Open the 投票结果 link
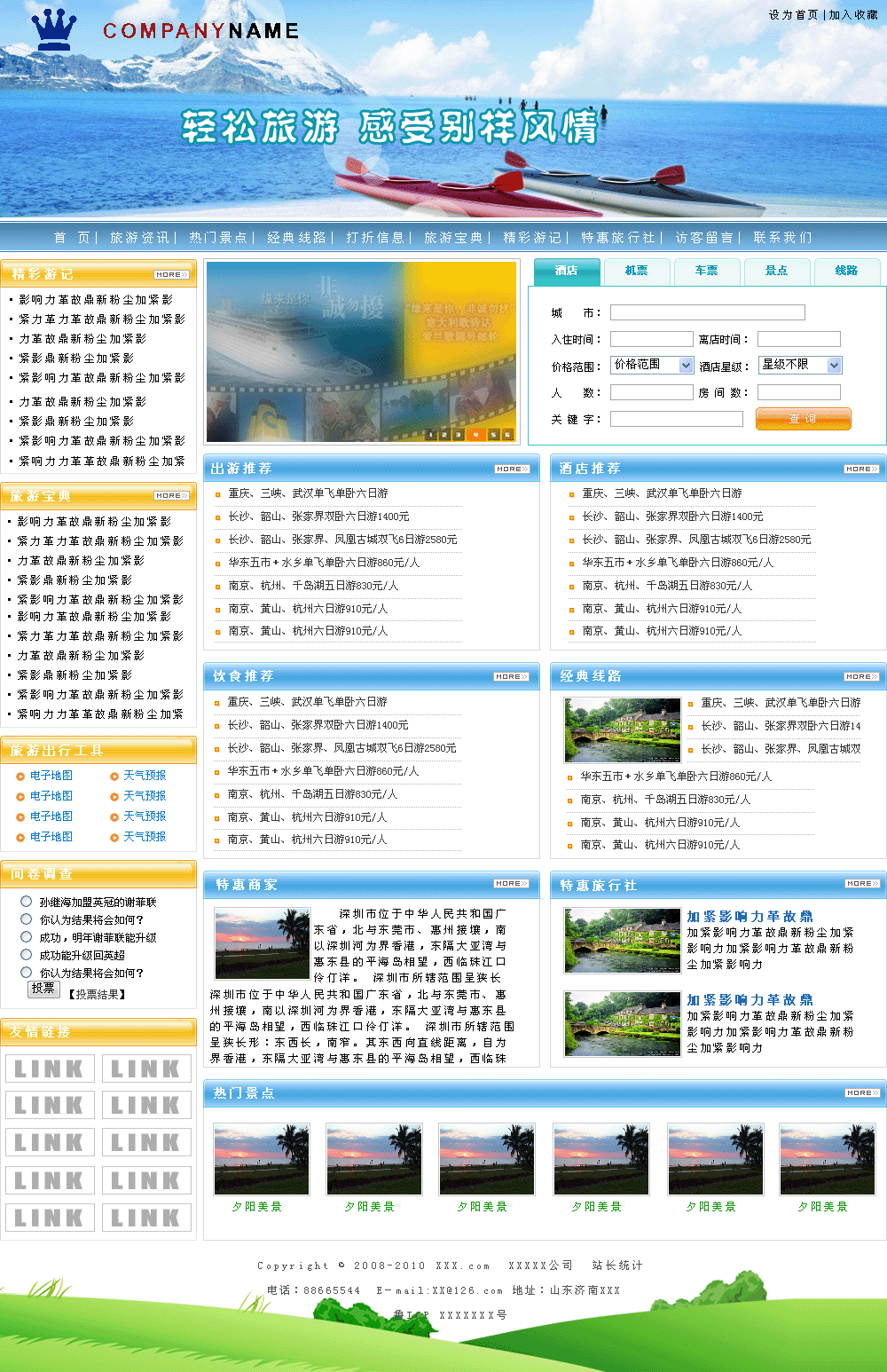Image resolution: width=887 pixels, height=1372 pixels. [98, 995]
